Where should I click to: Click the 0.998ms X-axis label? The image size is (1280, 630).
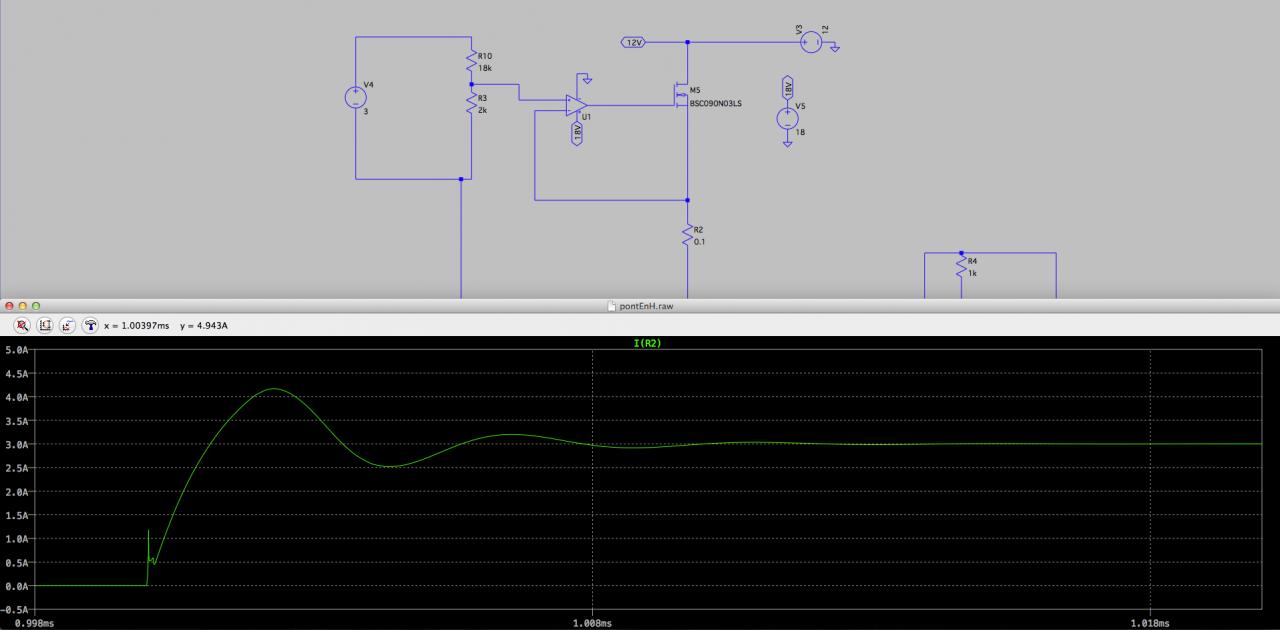34,622
